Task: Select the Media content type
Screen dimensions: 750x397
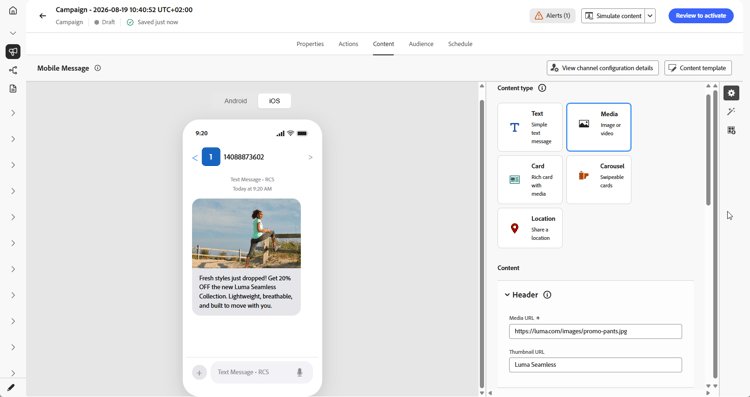Action: coord(599,127)
